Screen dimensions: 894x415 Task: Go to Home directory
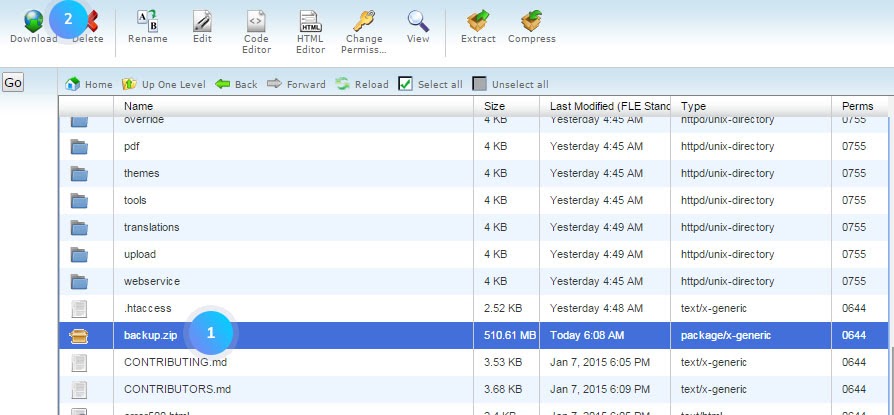pyautogui.click(x=88, y=84)
